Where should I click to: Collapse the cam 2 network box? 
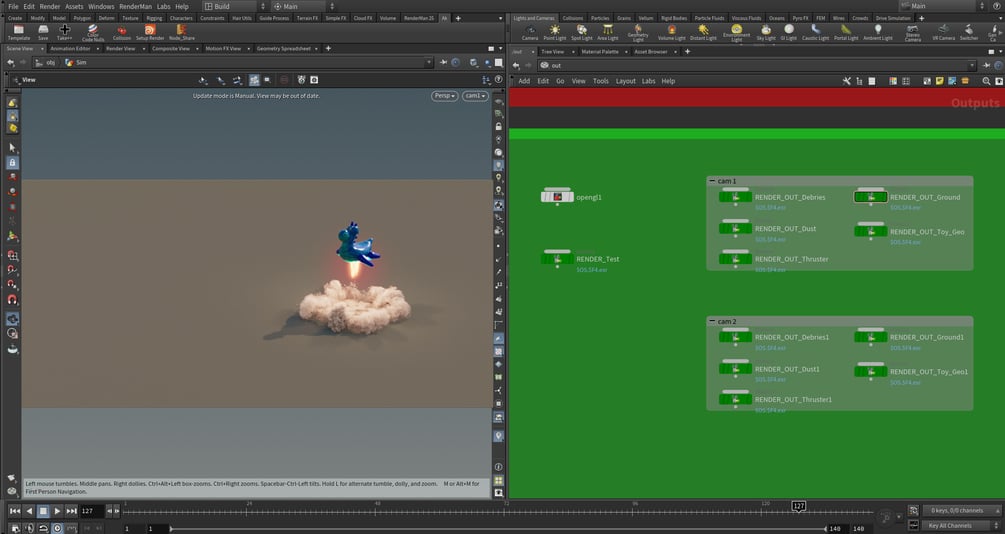pos(711,321)
